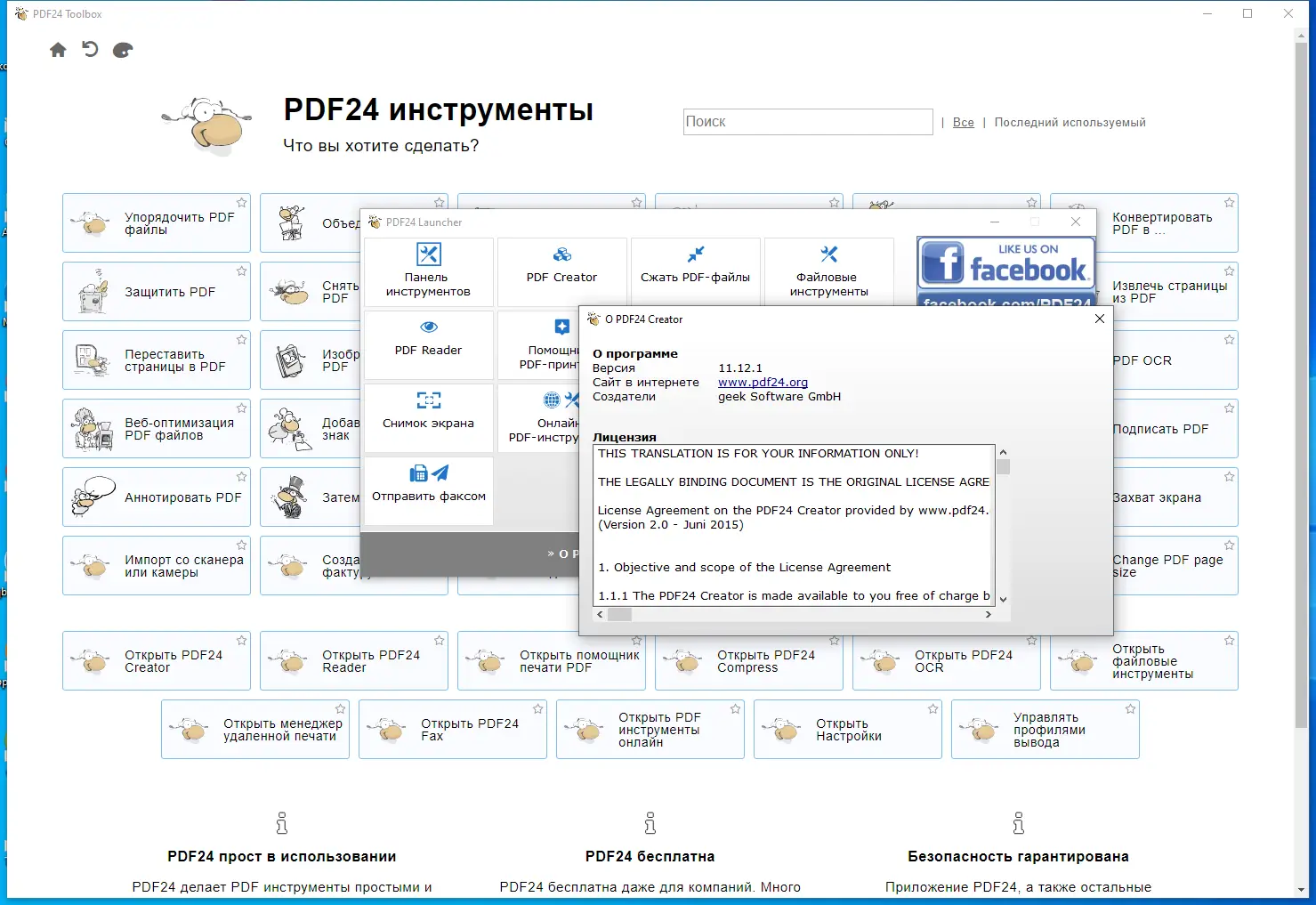The height and width of the screenshot is (905, 1316).
Task: Toggle favorite star on Конвертировать PDF в
Action: [1229, 203]
